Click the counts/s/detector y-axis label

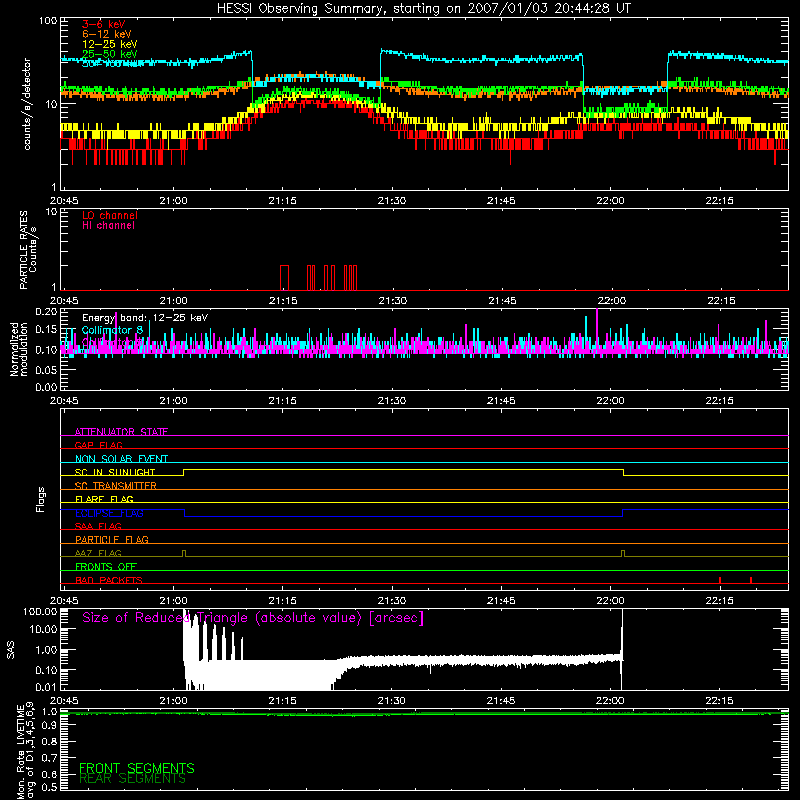(x=27, y=104)
